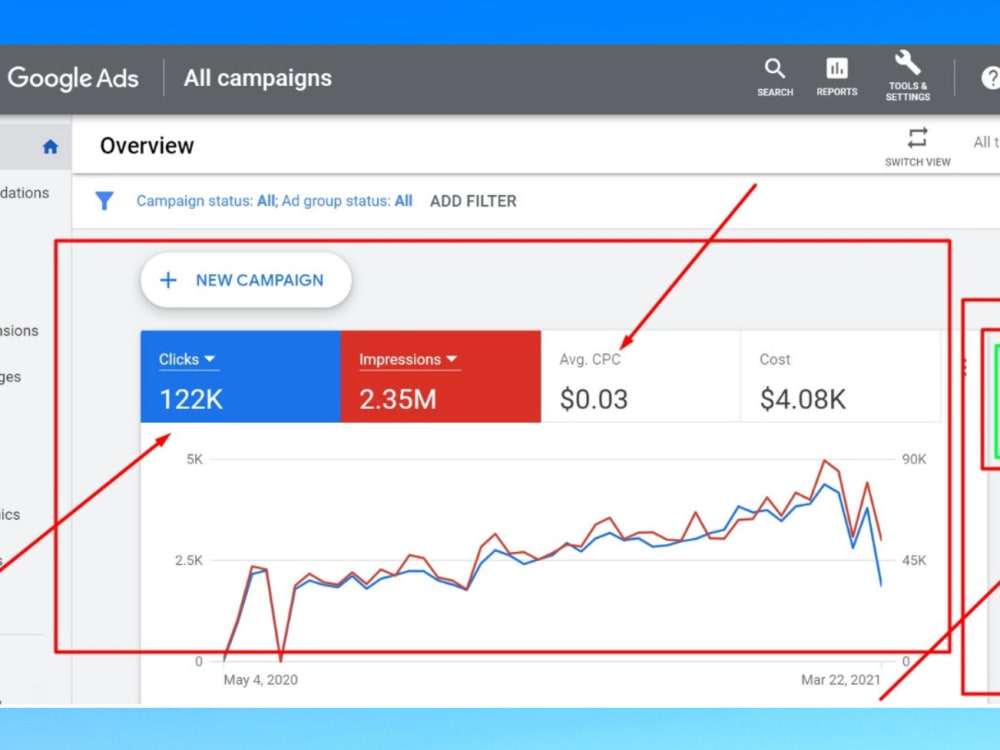Select the Cost metric card

point(841,376)
